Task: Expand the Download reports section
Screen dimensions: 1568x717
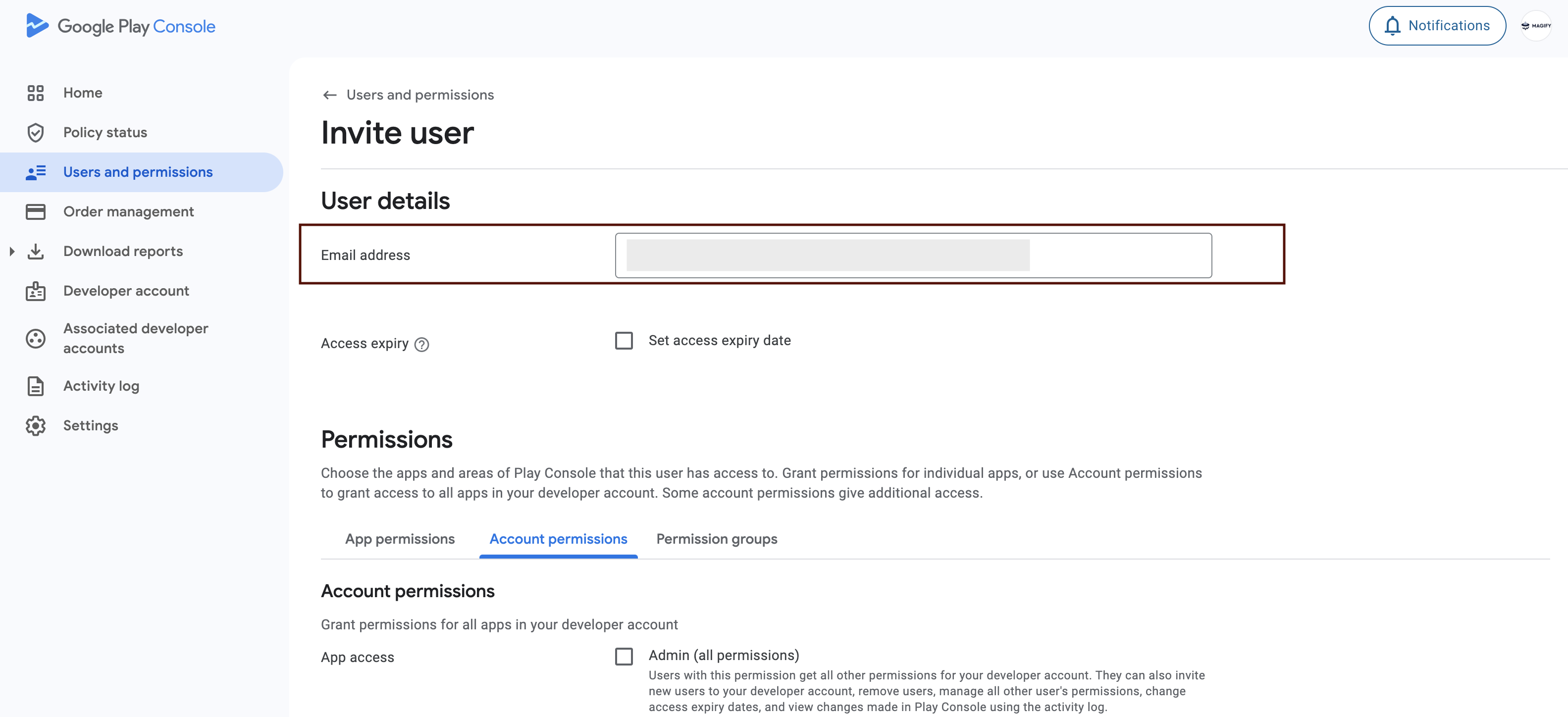Action: coord(12,251)
